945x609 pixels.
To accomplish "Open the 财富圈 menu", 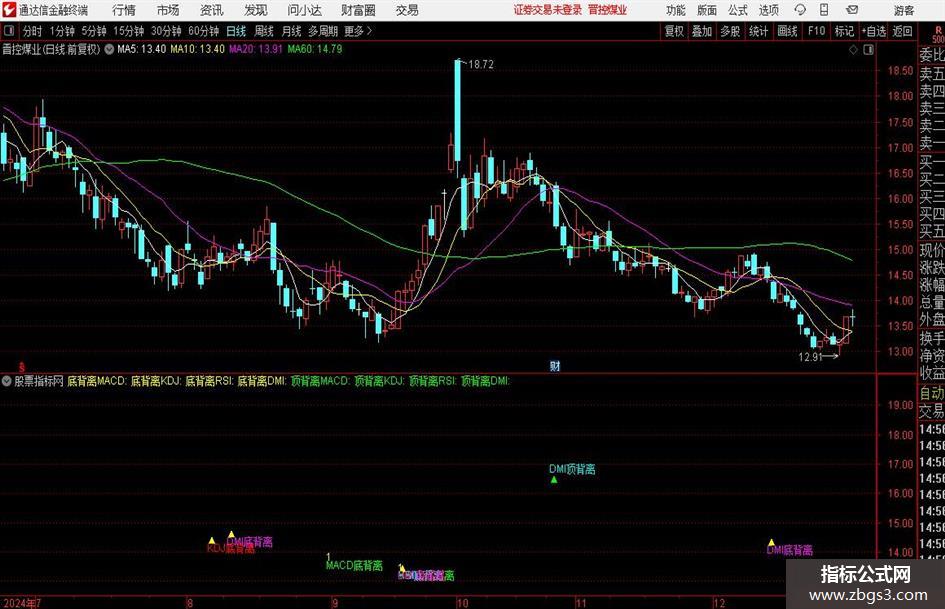I will point(358,10).
